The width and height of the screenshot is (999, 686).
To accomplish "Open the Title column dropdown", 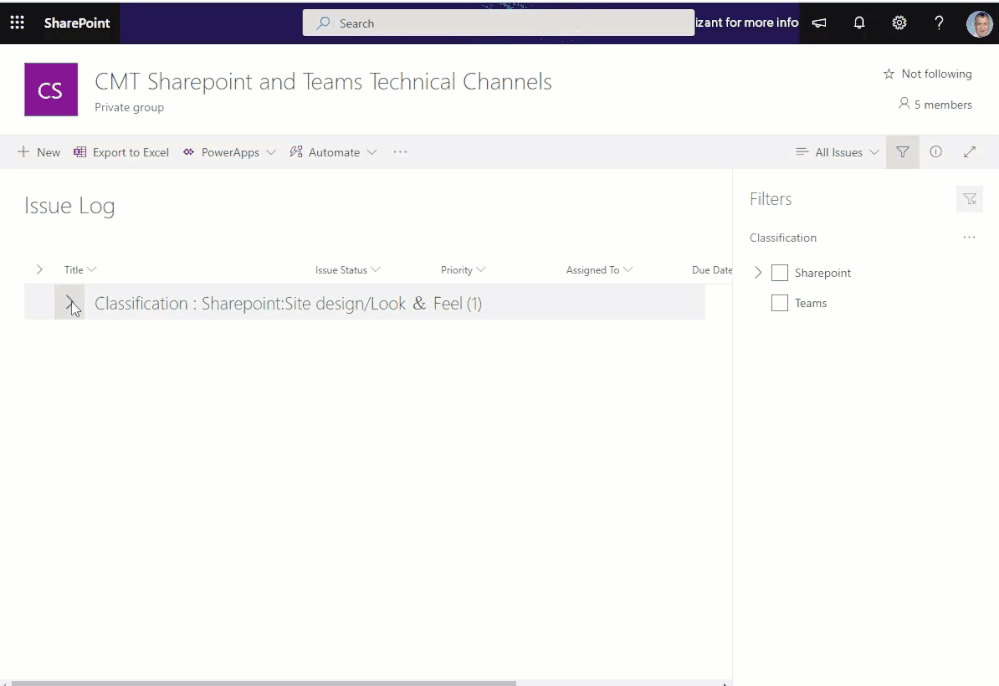I will pos(80,269).
